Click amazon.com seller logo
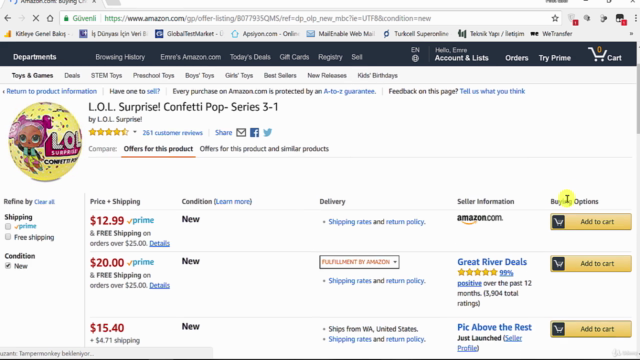 (480, 219)
